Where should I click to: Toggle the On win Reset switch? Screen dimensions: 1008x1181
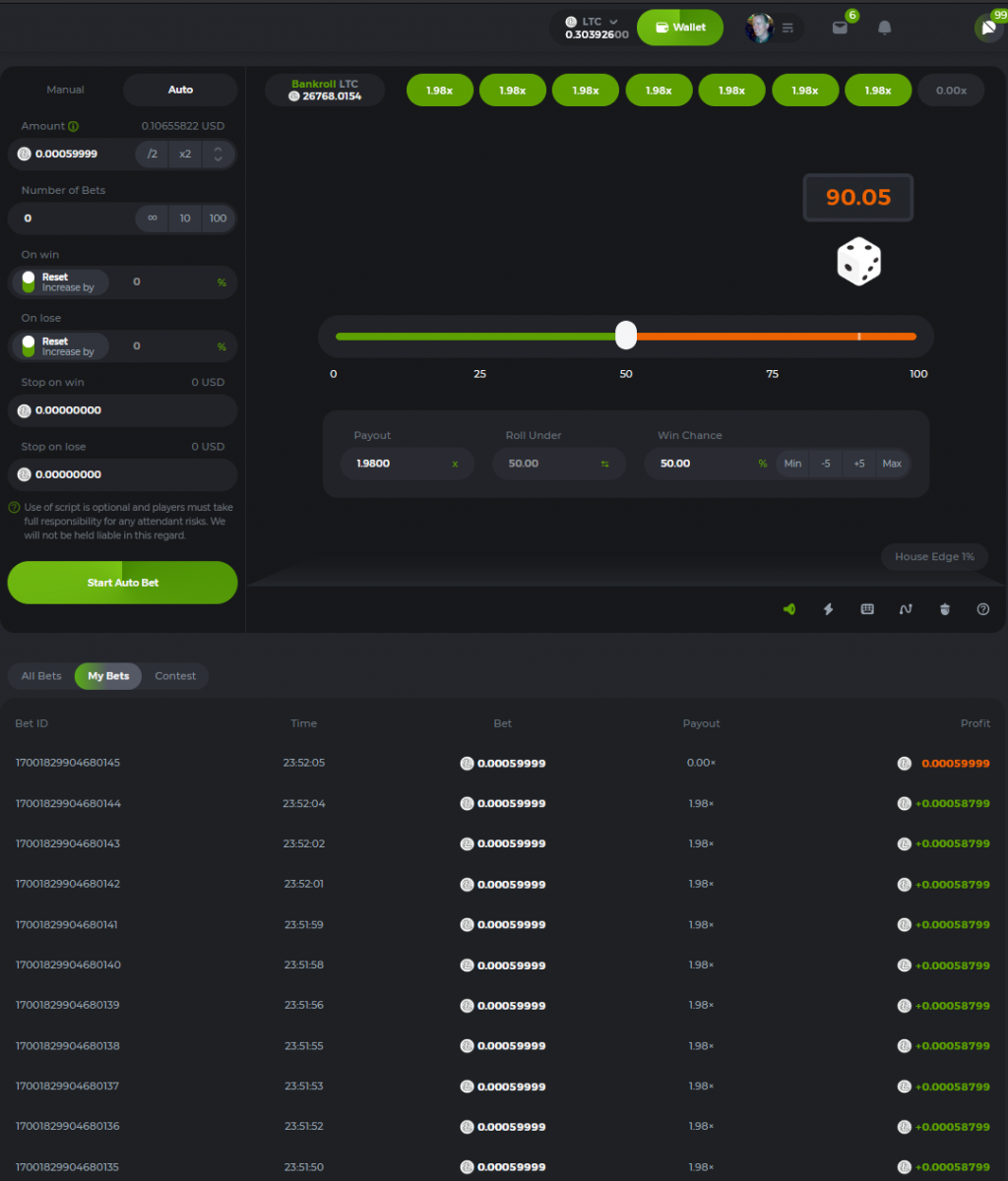click(x=29, y=282)
